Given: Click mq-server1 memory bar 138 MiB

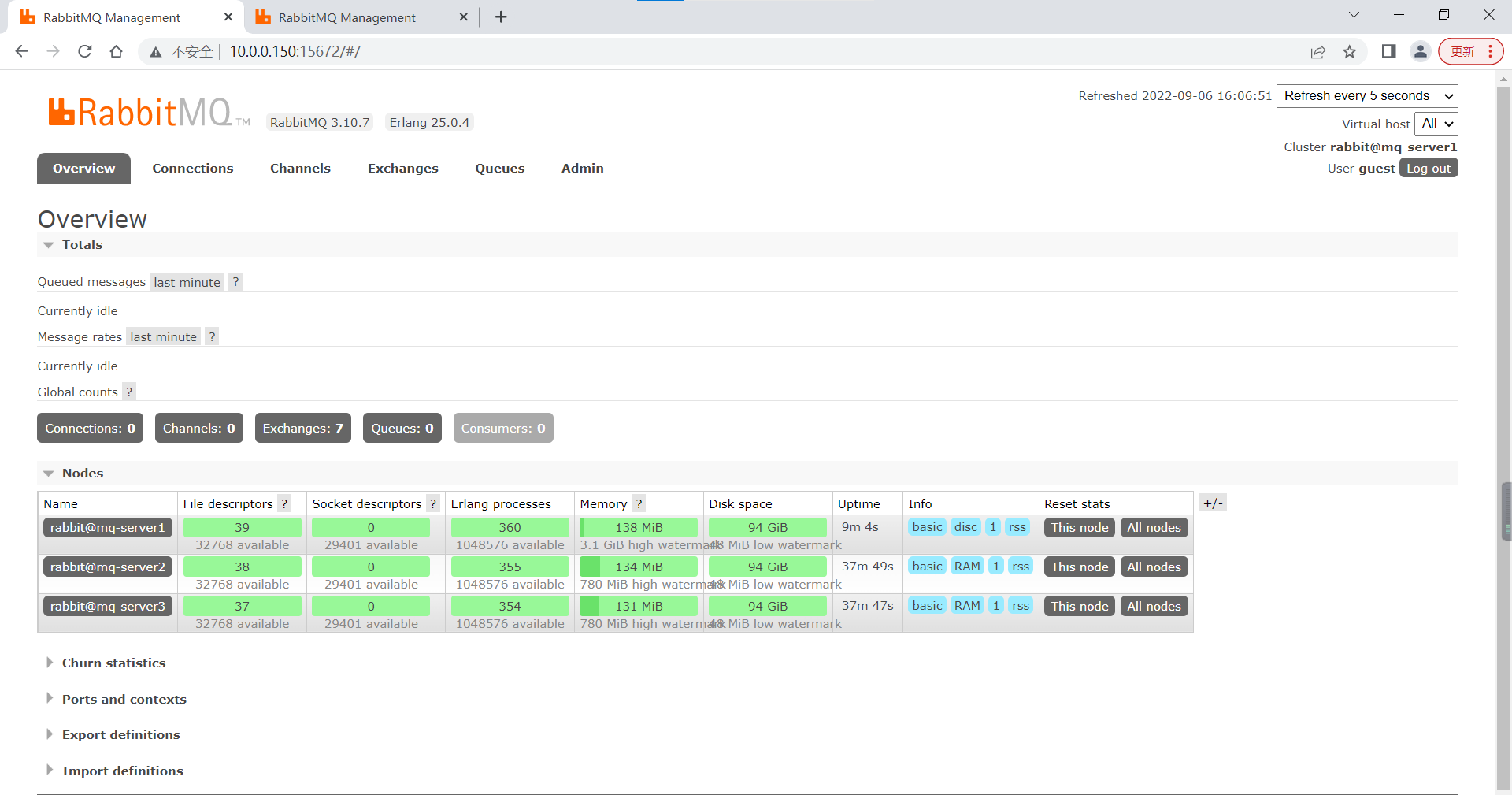Looking at the screenshot, I should [639, 527].
